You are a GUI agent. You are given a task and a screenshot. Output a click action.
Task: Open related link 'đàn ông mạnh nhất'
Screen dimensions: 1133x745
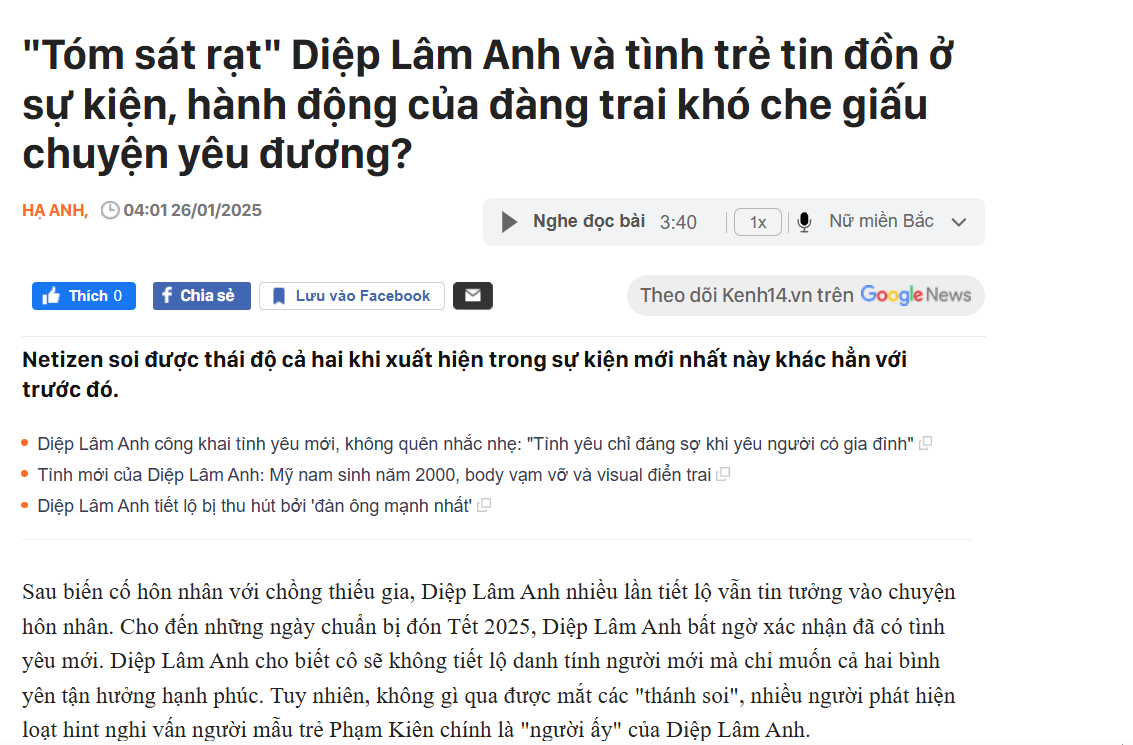[254, 506]
